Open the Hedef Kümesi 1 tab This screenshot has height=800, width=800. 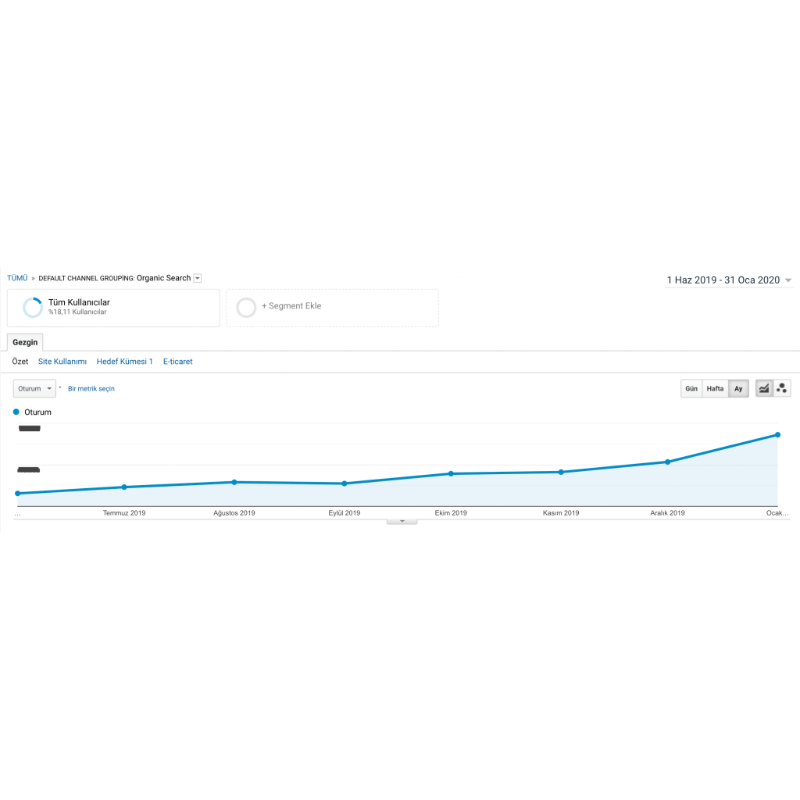coord(124,361)
